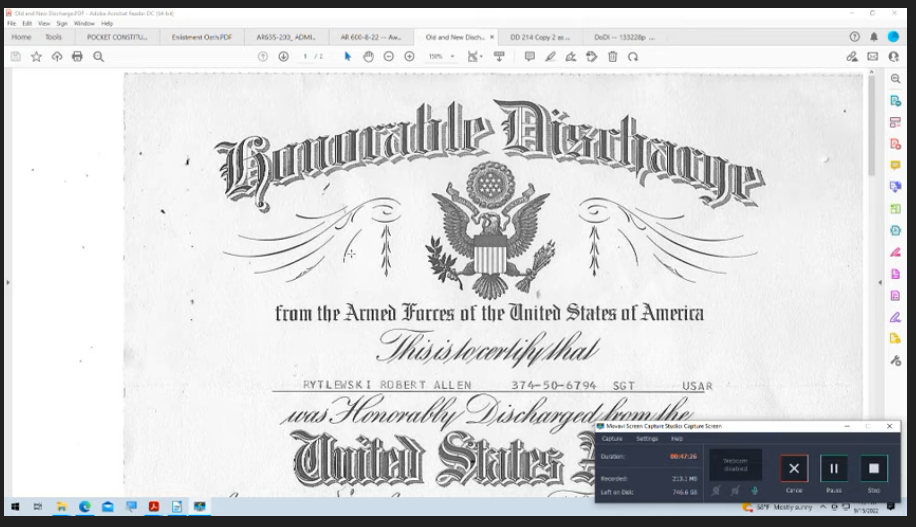916x527 pixels.
Task: Go to the next page arrow
Action: (283, 57)
